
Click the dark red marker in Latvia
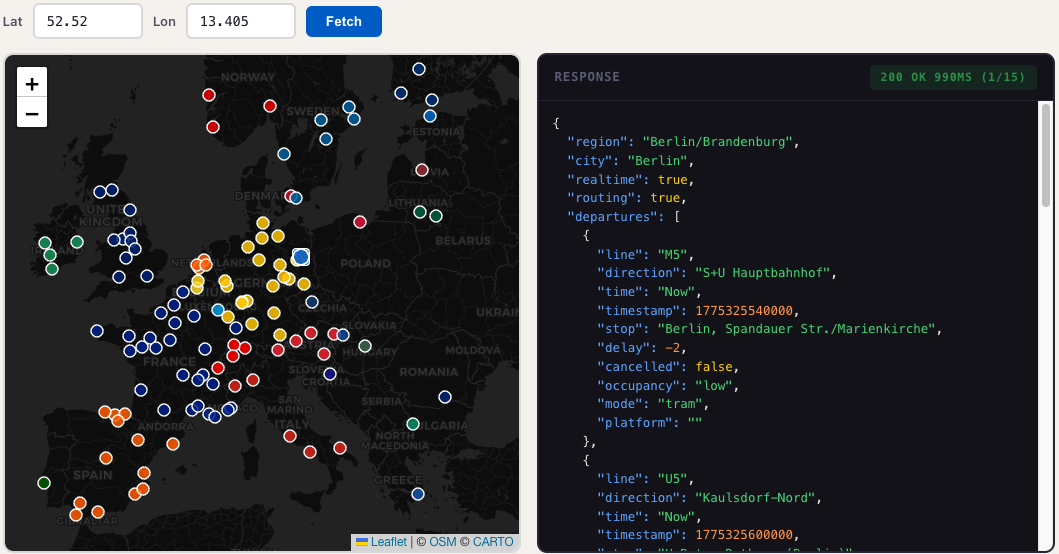click(421, 170)
